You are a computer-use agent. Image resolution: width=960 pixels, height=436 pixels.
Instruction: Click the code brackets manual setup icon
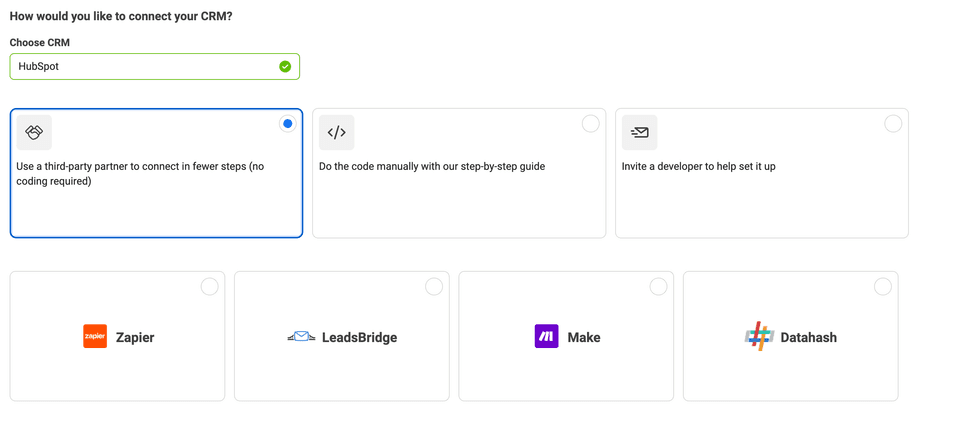point(337,132)
